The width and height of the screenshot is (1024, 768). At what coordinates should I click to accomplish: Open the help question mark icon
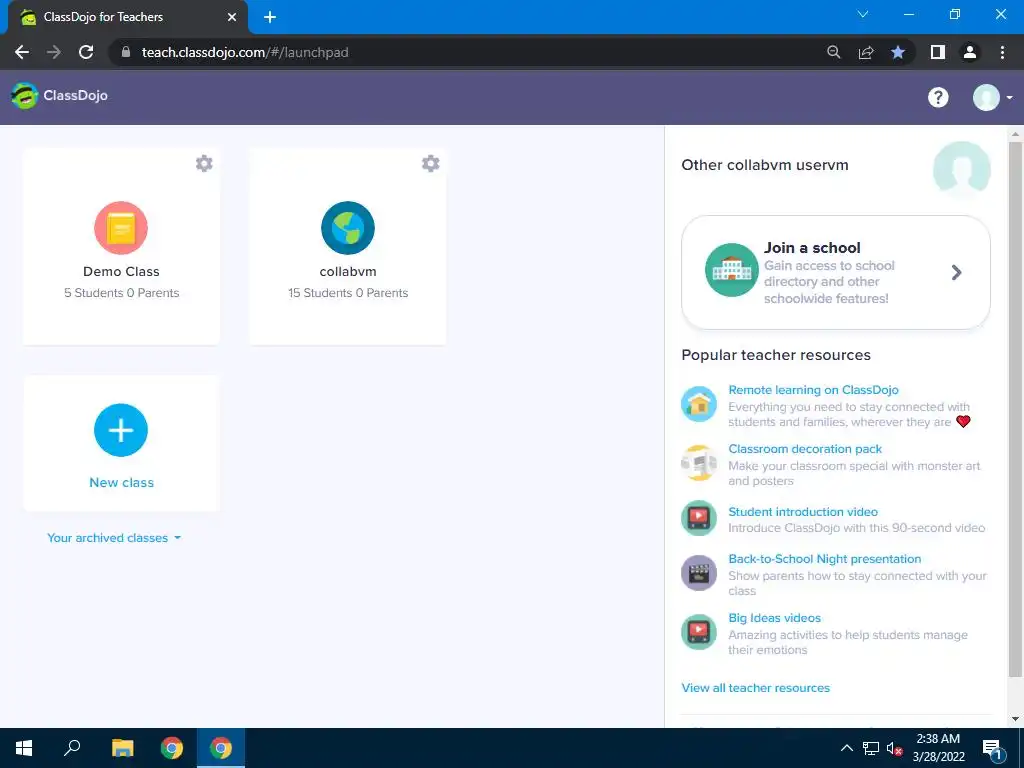point(938,97)
